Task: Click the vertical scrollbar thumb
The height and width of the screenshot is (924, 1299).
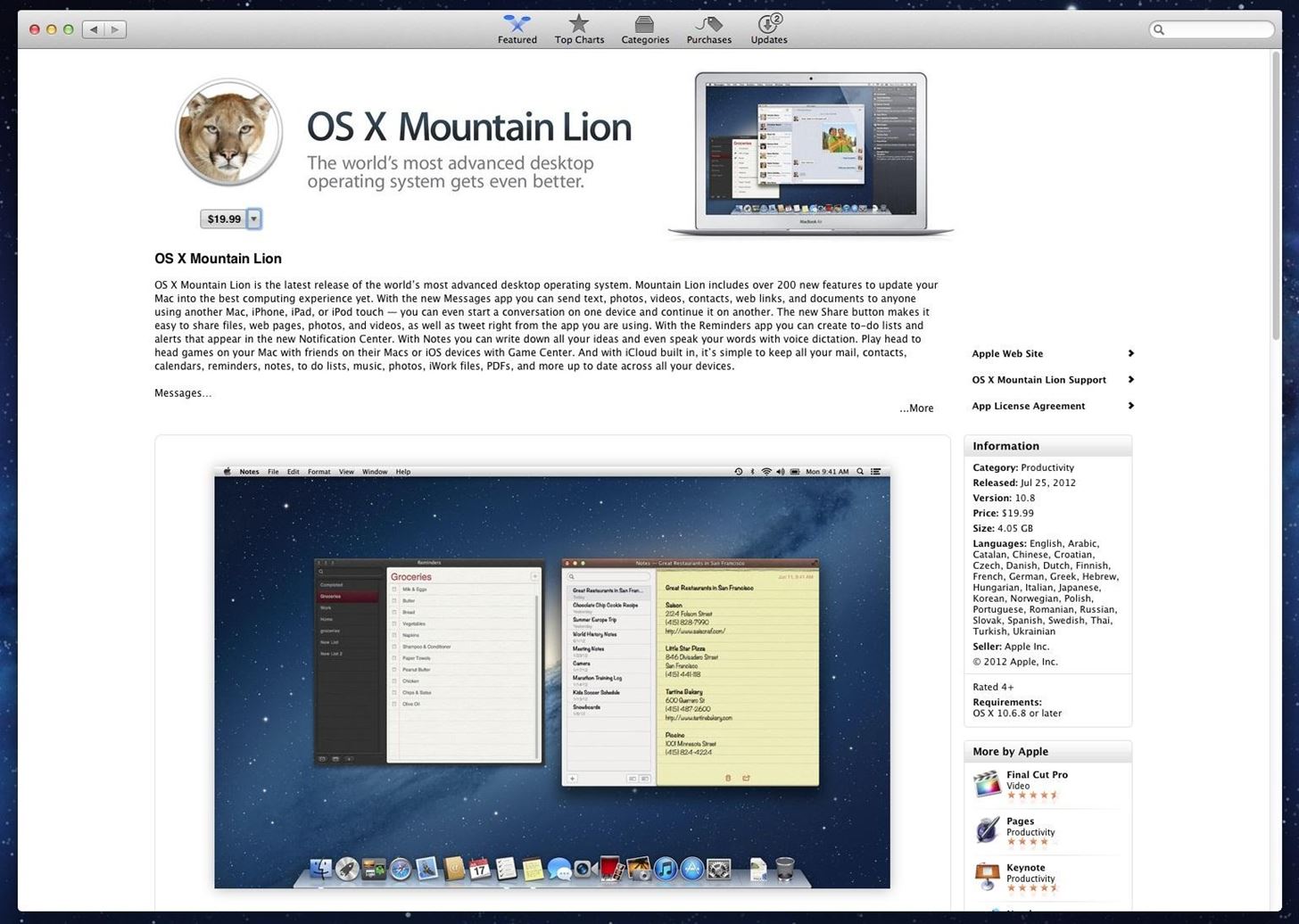Action: tap(1276, 194)
